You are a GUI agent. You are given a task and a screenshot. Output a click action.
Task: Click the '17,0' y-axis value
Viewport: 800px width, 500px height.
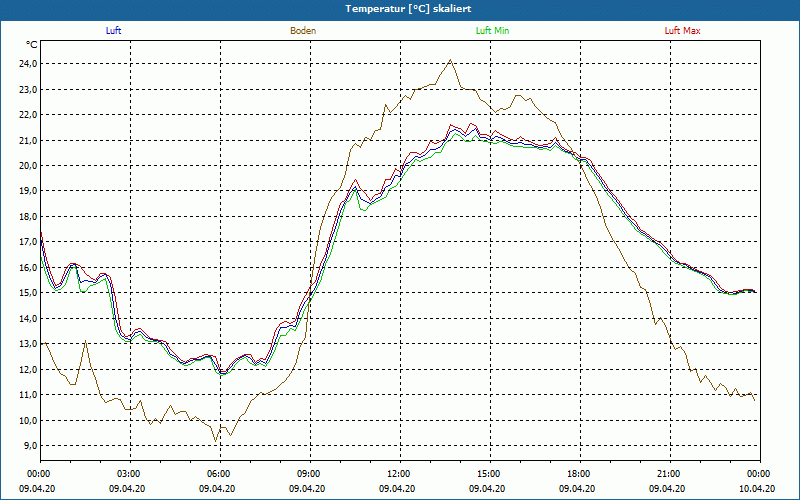tap(28, 242)
